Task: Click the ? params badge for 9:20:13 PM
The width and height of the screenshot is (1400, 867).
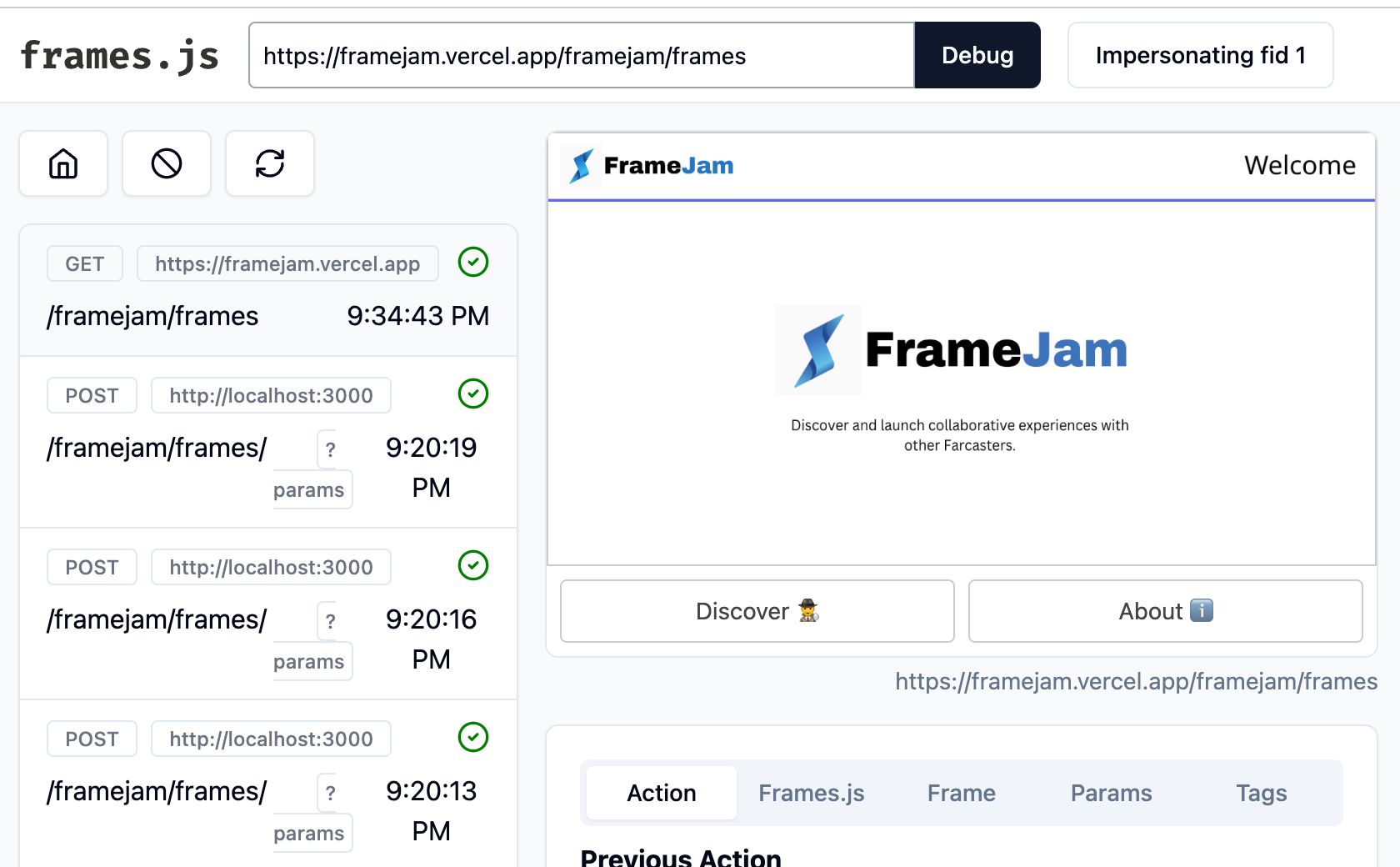Action: point(313,813)
